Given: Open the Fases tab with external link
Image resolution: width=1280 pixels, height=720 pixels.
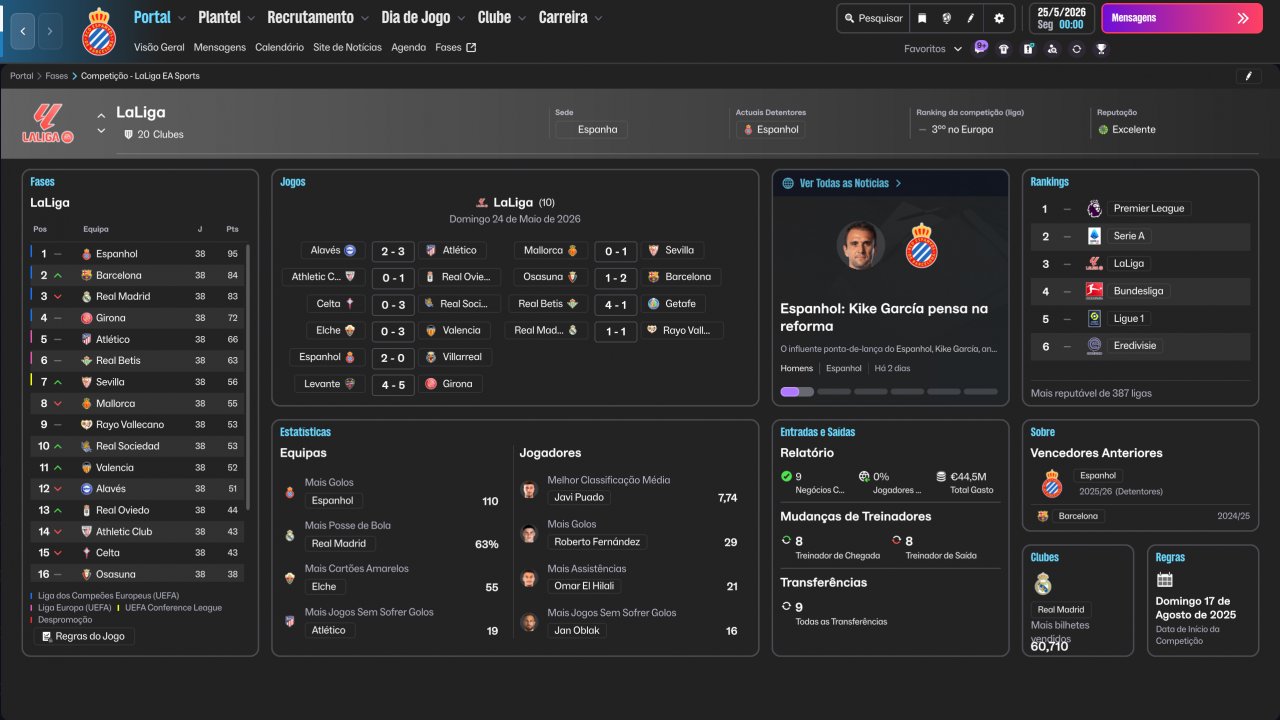Looking at the screenshot, I should pyautogui.click(x=456, y=47).
